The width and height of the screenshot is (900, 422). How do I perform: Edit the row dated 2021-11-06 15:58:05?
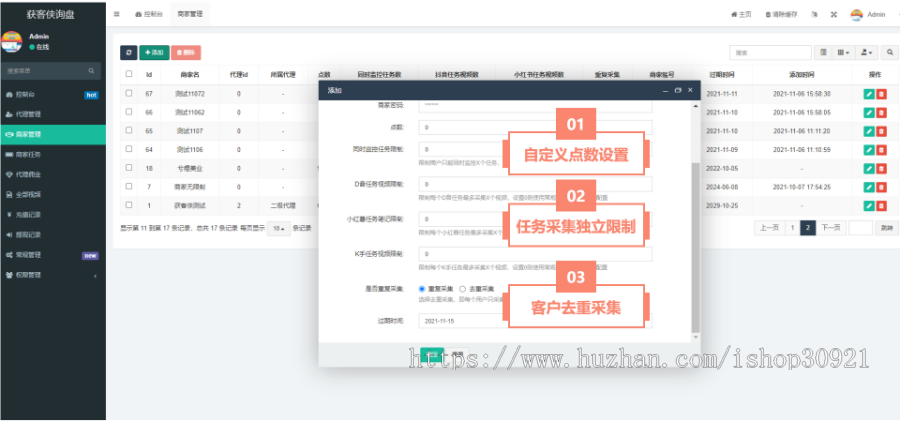pyautogui.click(x=869, y=113)
